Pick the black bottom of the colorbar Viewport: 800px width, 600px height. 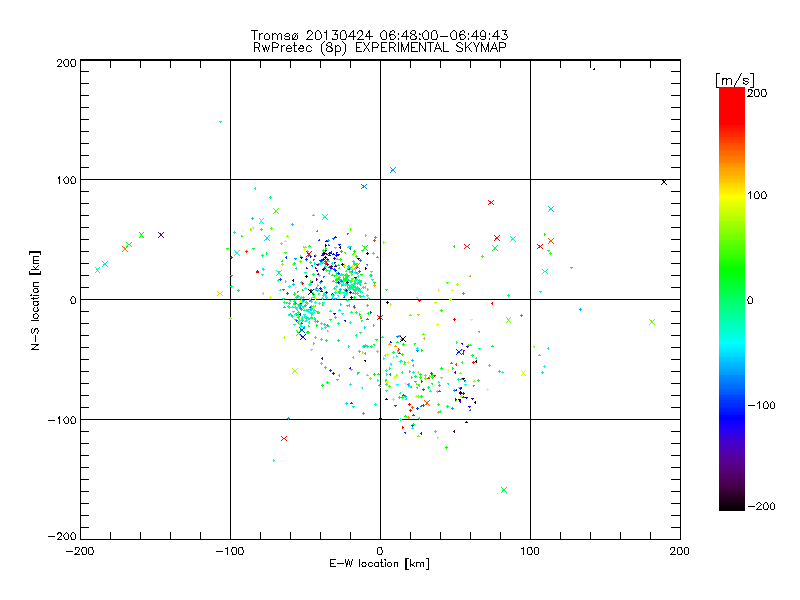coord(732,504)
